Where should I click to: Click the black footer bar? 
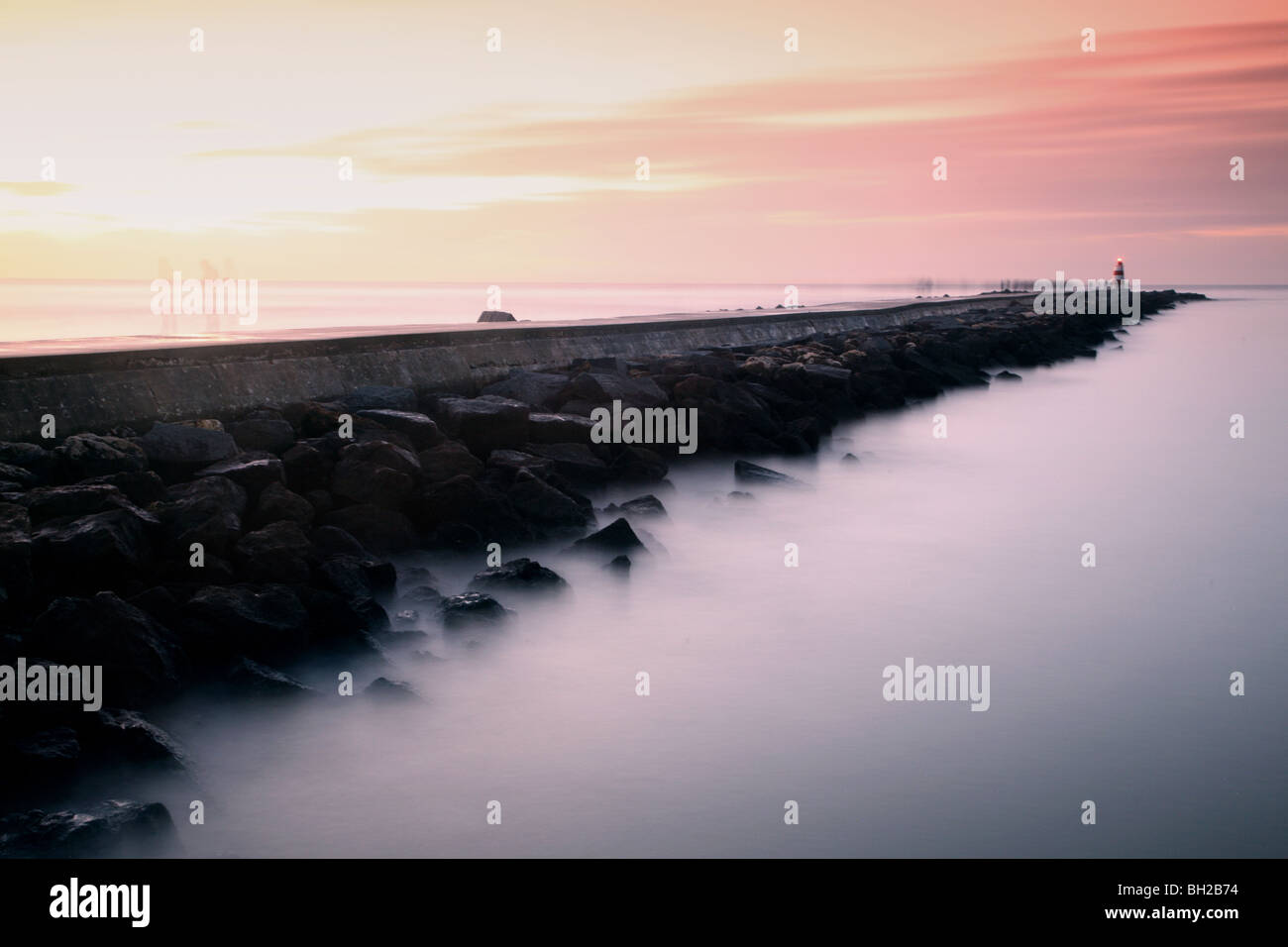point(644,902)
